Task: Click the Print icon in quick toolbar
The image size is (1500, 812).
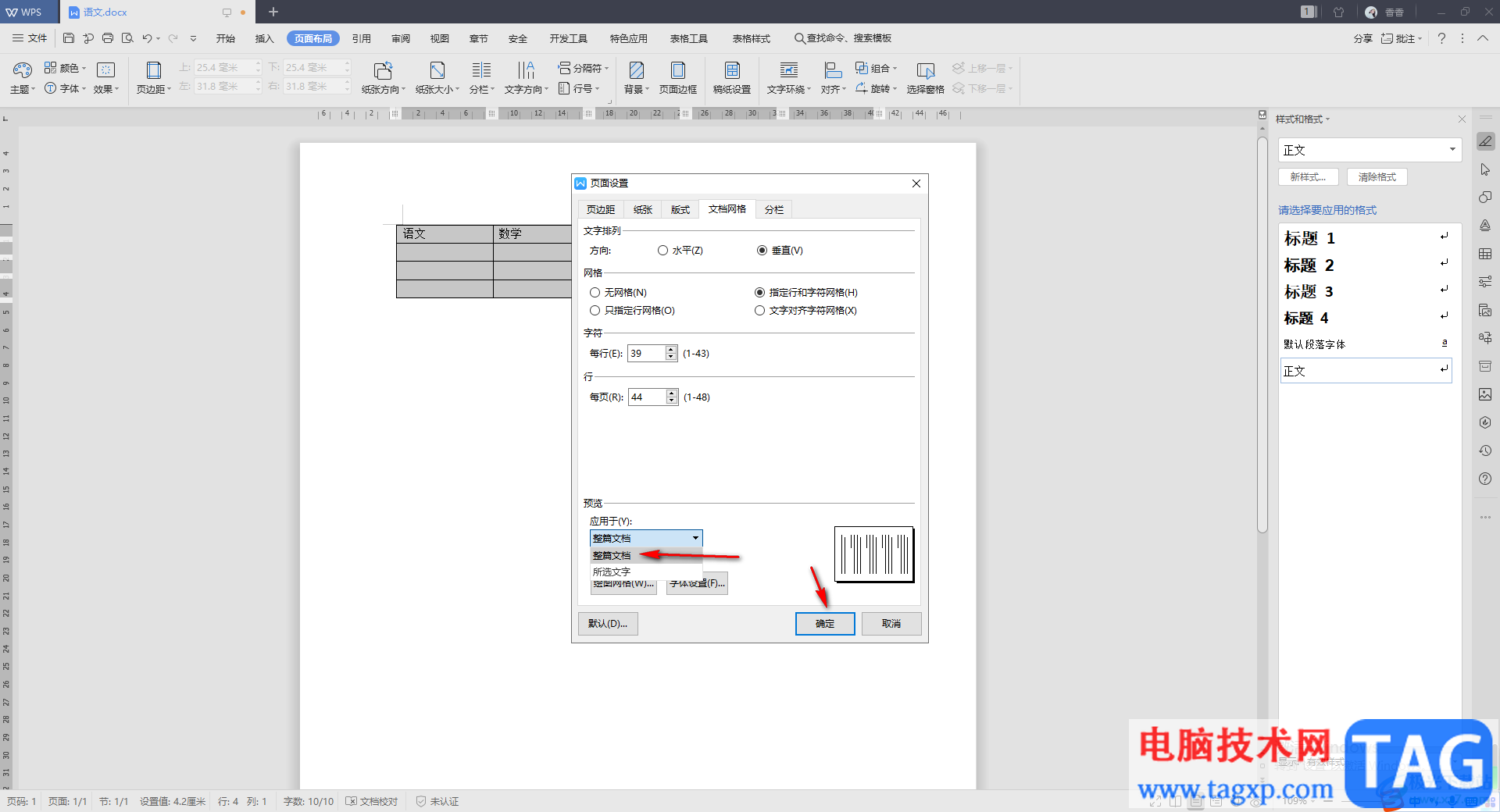Action: [108, 38]
